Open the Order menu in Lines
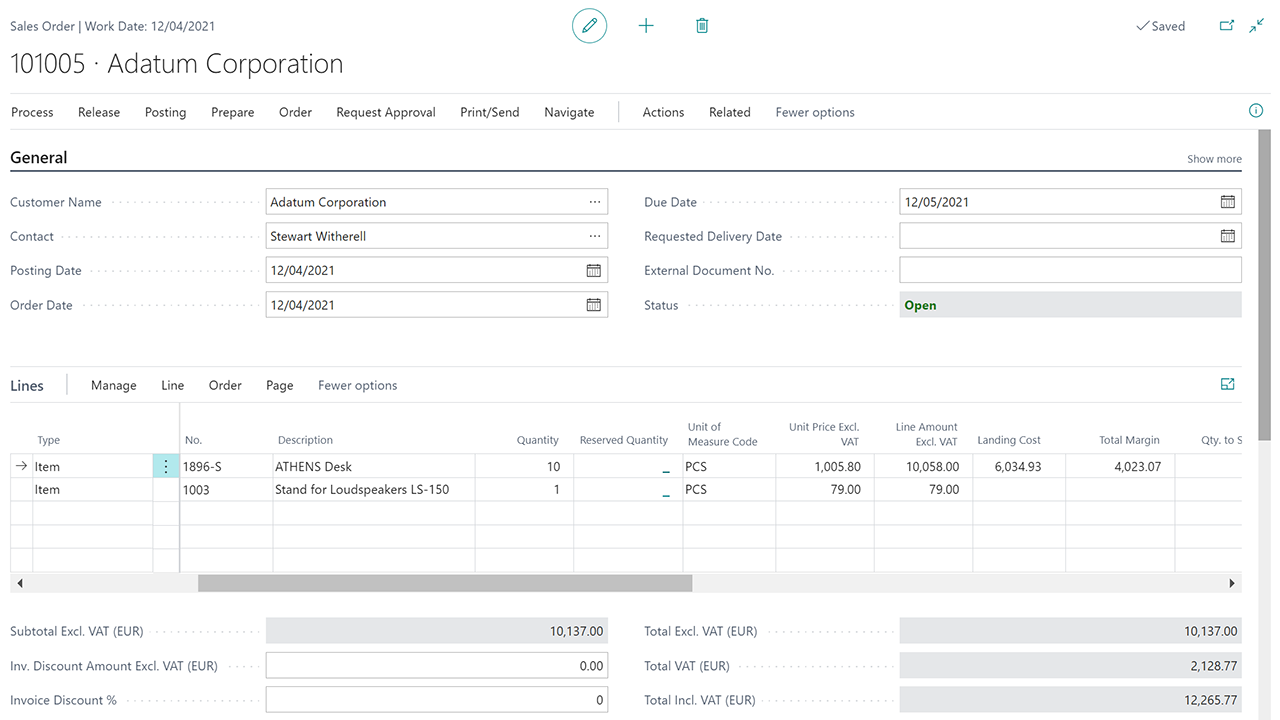The width and height of the screenshot is (1280, 720). (x=225, y=385)
